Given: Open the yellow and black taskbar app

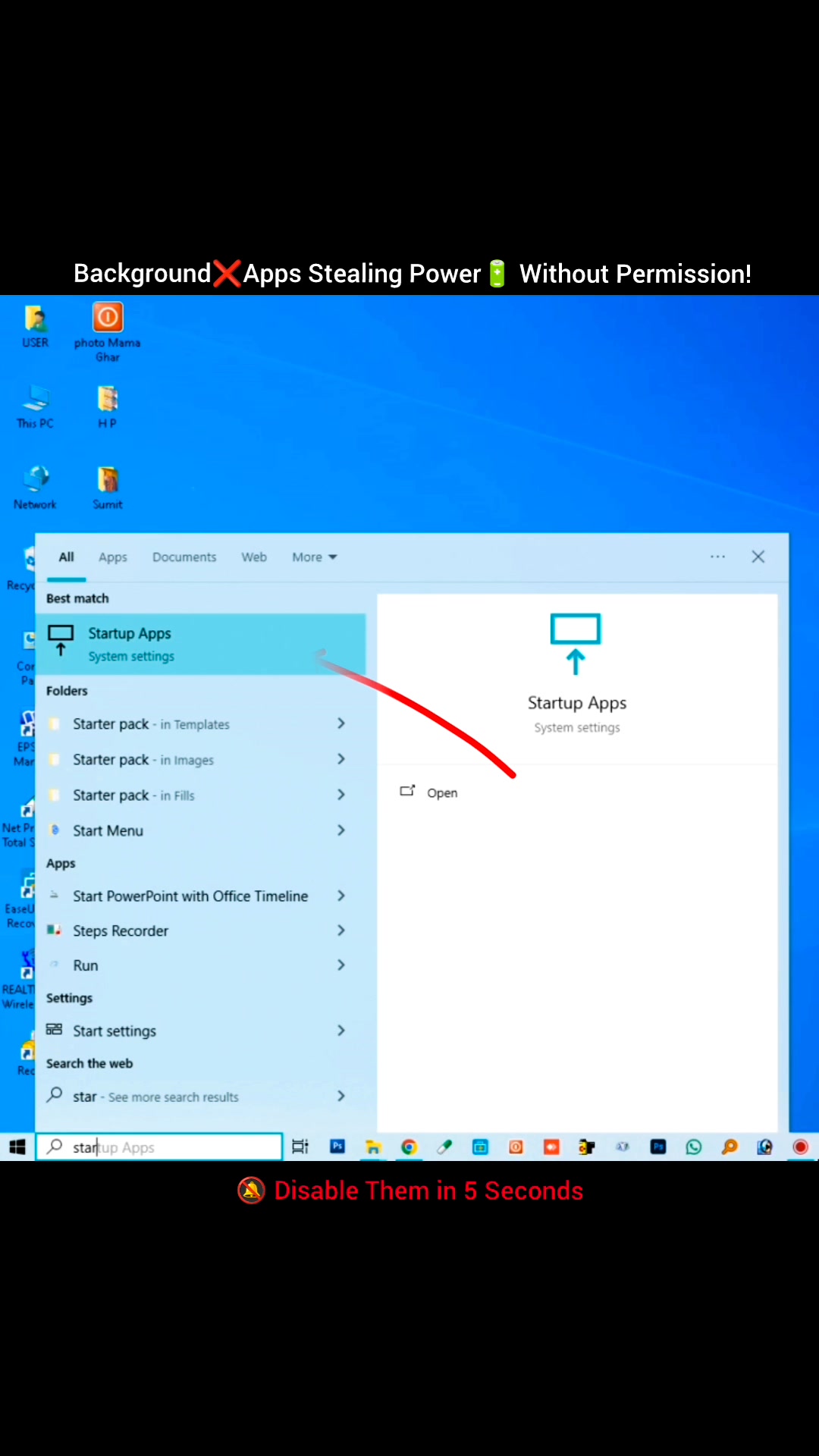Looking at the screenshot, I should point(587,1147).
